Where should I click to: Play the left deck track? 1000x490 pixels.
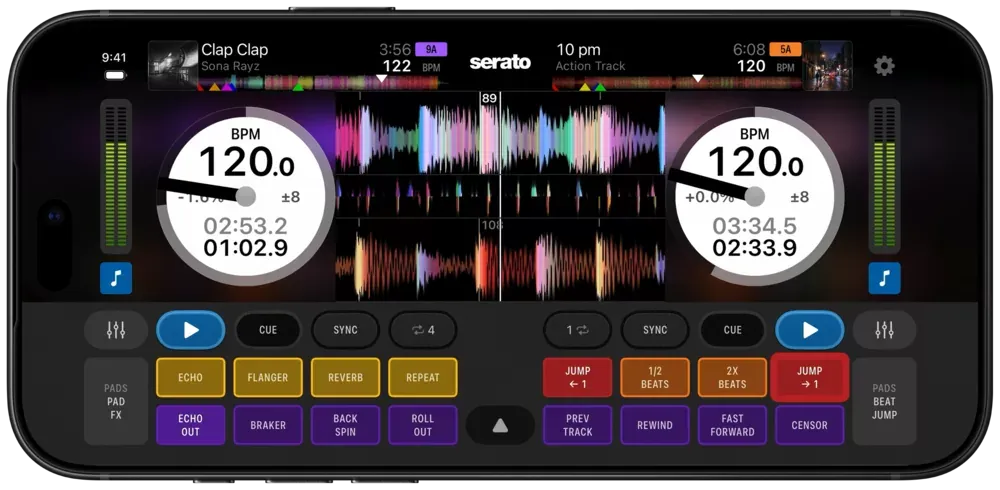pos(191,330)
